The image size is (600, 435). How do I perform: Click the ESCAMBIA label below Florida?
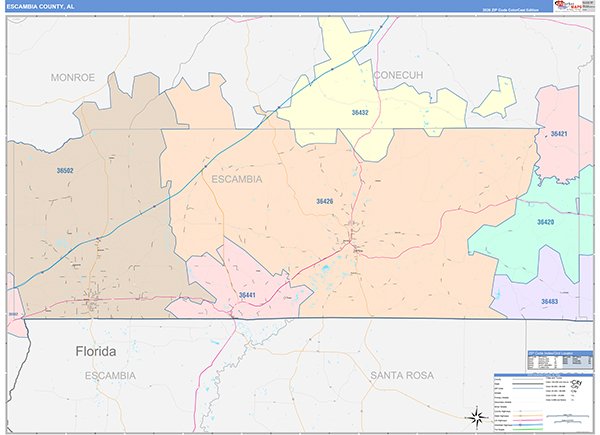(110, 376)
